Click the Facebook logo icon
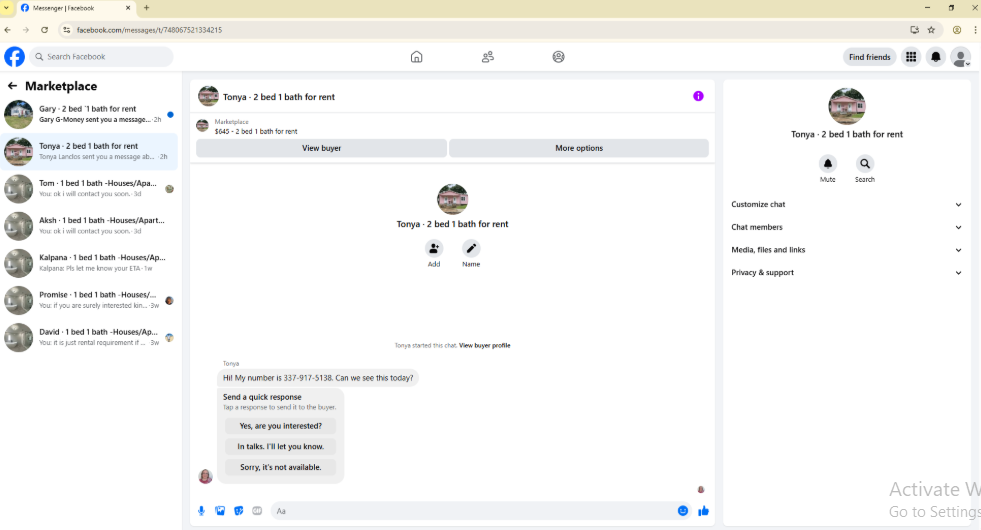The image size is (981, 530). coord(14,56)
